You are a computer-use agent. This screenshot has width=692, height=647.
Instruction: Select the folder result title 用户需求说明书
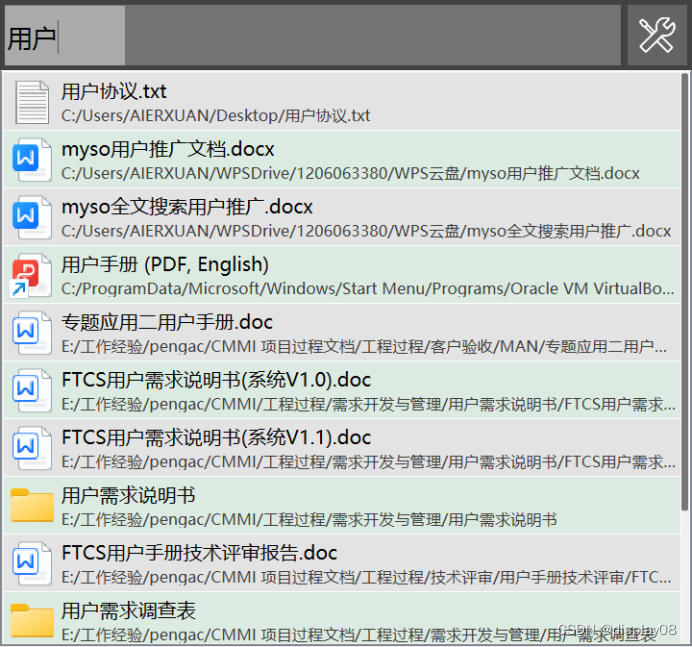(x=128, y=495)
